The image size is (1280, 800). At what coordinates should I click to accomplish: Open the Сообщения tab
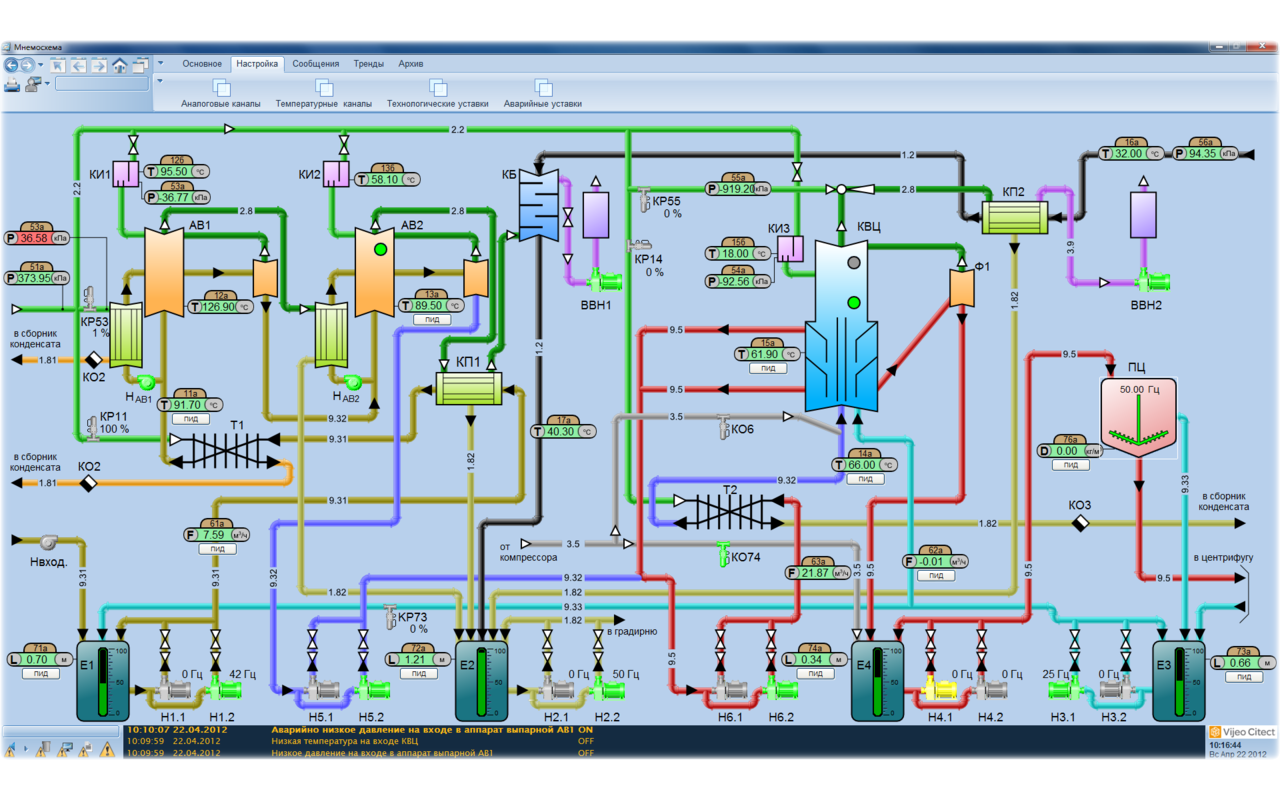tap(315, 64)
